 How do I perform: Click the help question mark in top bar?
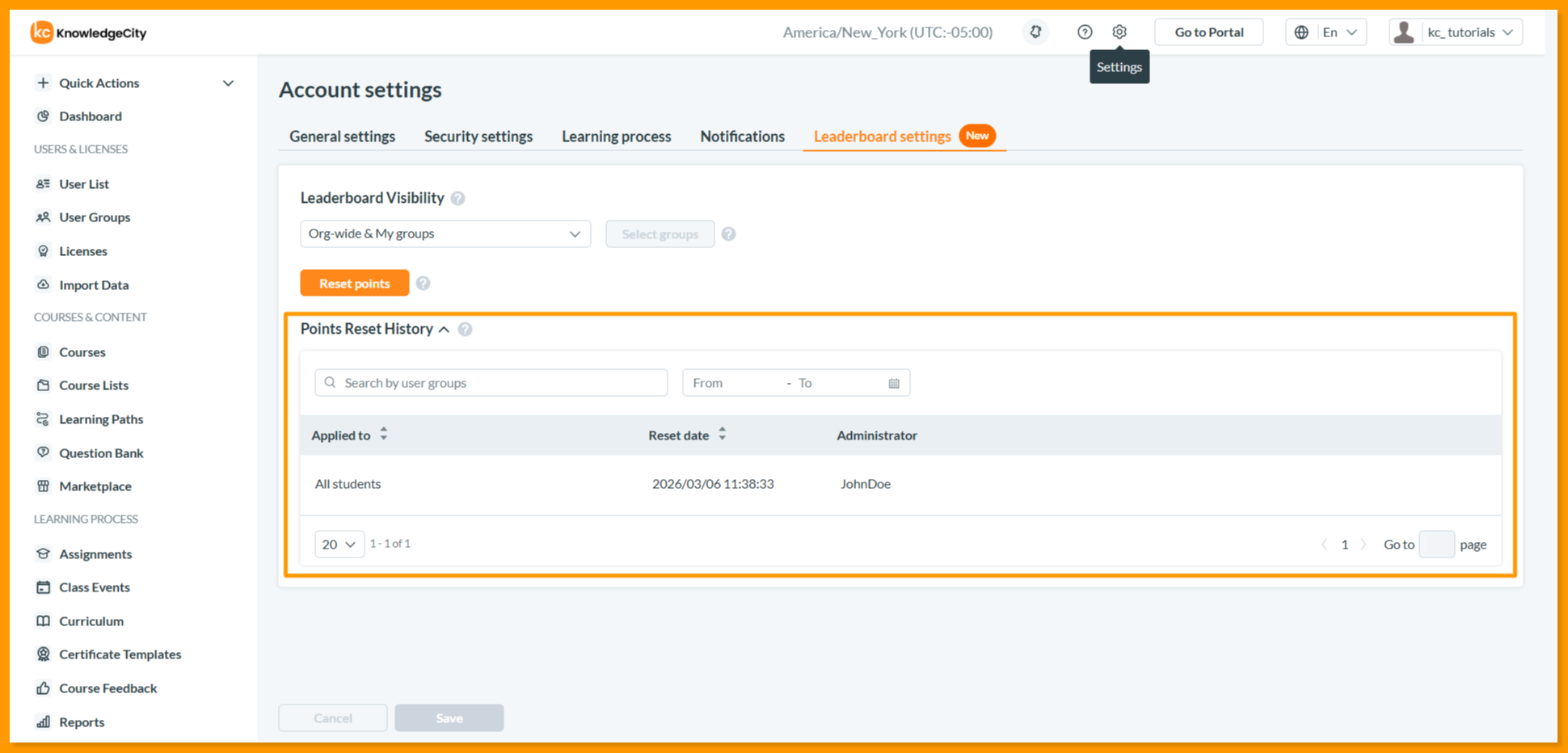pyautogui.click(x=1085, y=32)
